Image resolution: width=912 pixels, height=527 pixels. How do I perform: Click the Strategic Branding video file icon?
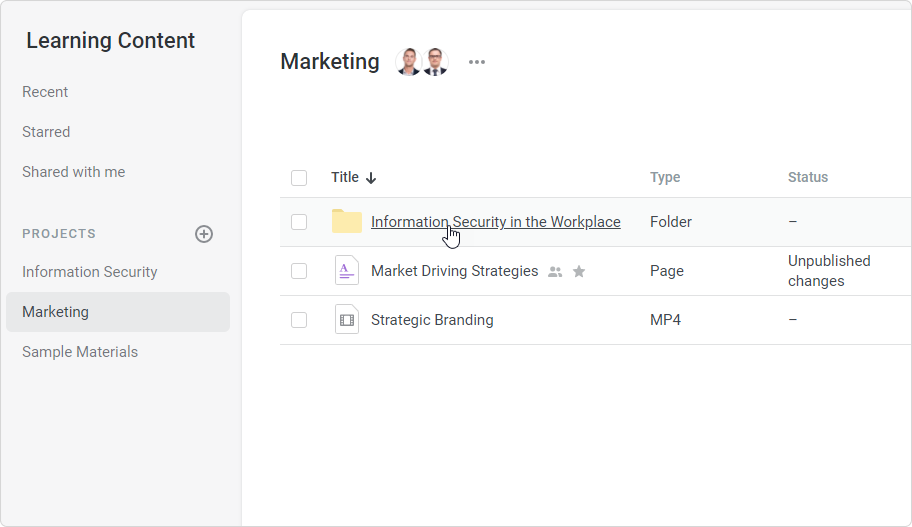pyautogui.click(x=347, y=319)
